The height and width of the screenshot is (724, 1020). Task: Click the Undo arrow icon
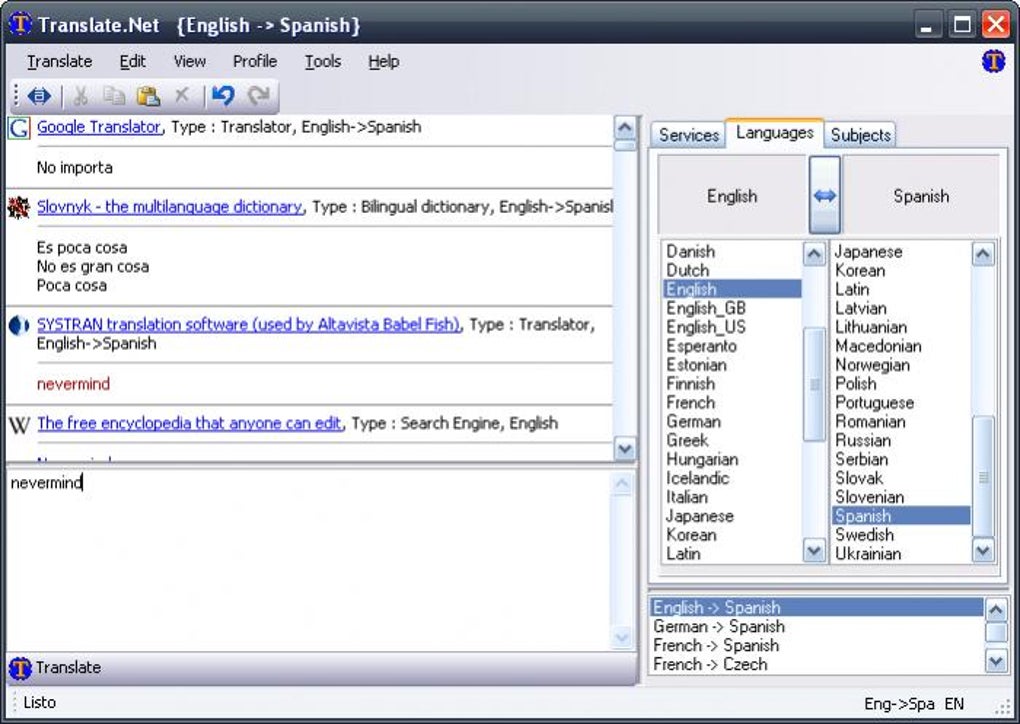pos(223,96)
